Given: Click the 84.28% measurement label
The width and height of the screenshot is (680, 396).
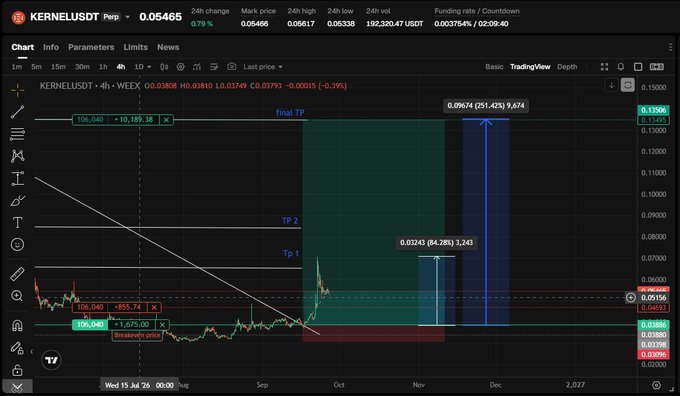Looking at the screenshot, I should [x=436, y=242].
